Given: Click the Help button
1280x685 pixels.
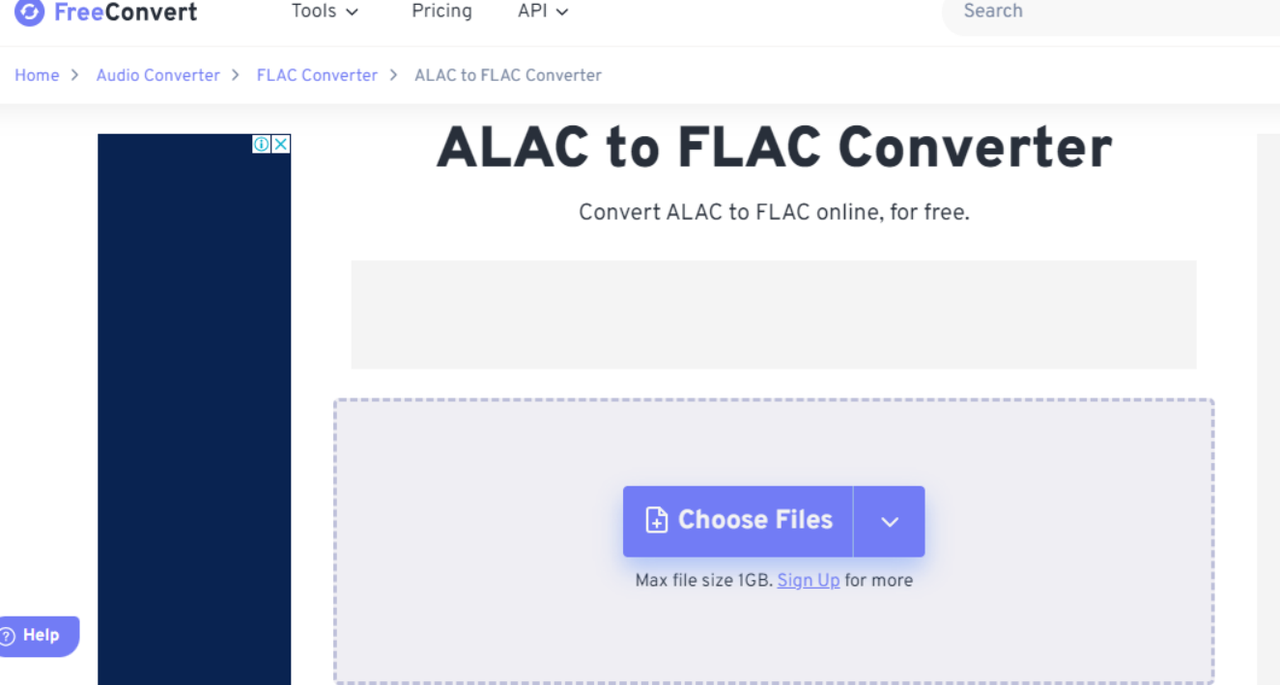Looking at the screenshot, I should click(38, 635).
